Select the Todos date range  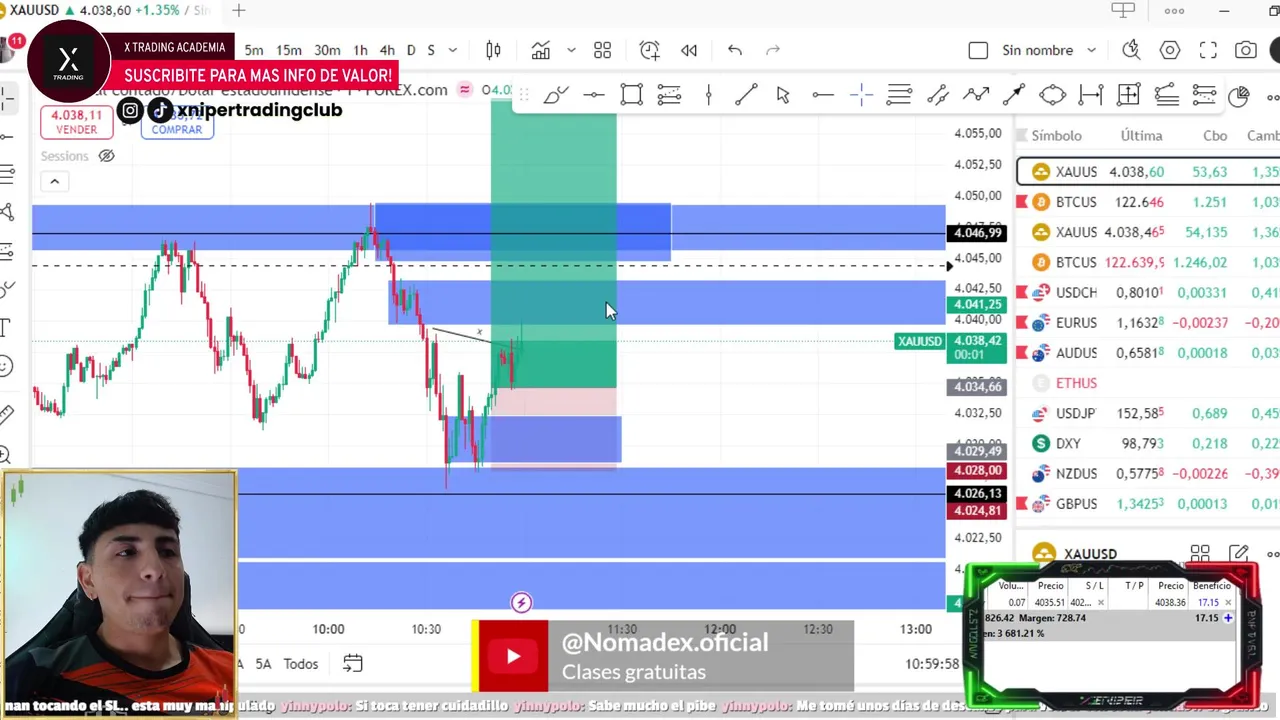301,663
